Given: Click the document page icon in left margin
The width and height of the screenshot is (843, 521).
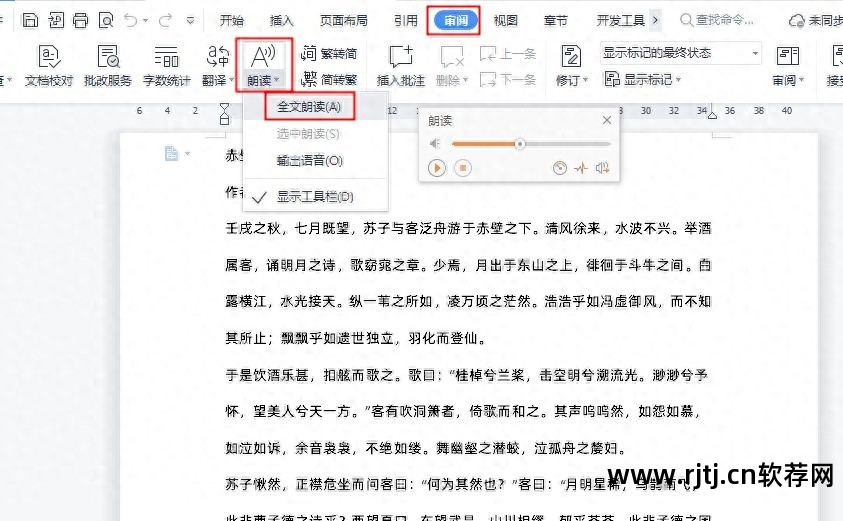Looking at the screenshot, I should tap(171, 153).
